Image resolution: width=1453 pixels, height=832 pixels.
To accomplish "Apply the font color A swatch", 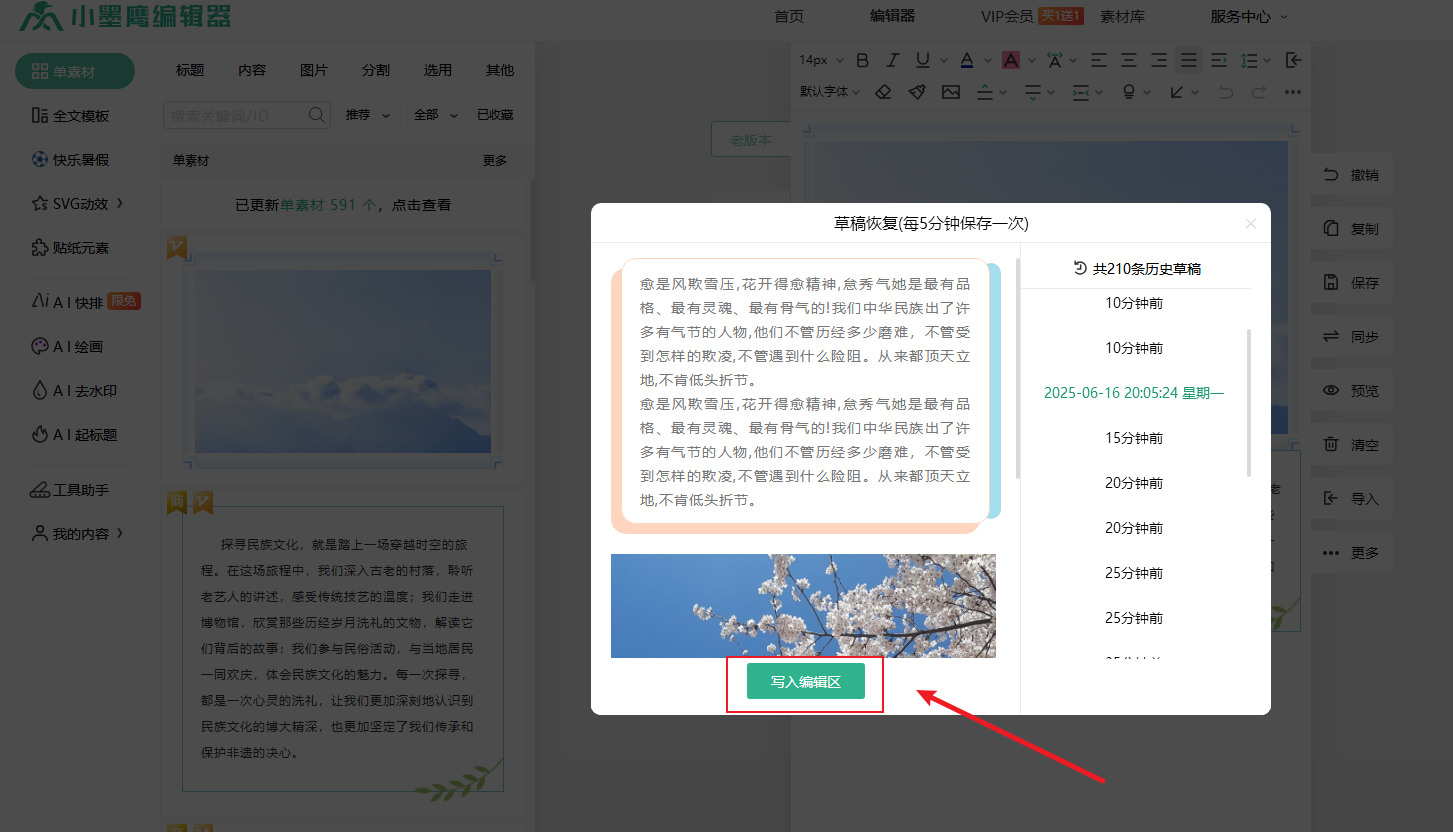I will pos(967,60).
